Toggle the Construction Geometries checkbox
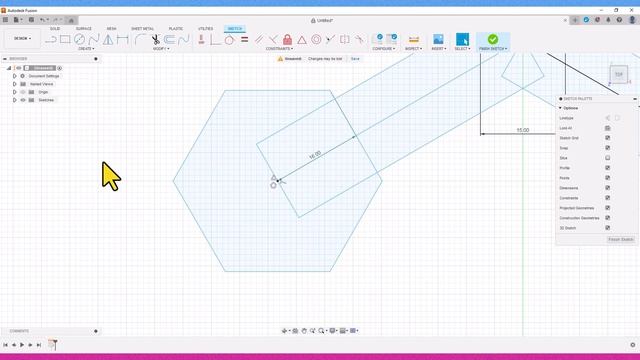This screenshot has width=640, height=360. pos(607,218)
